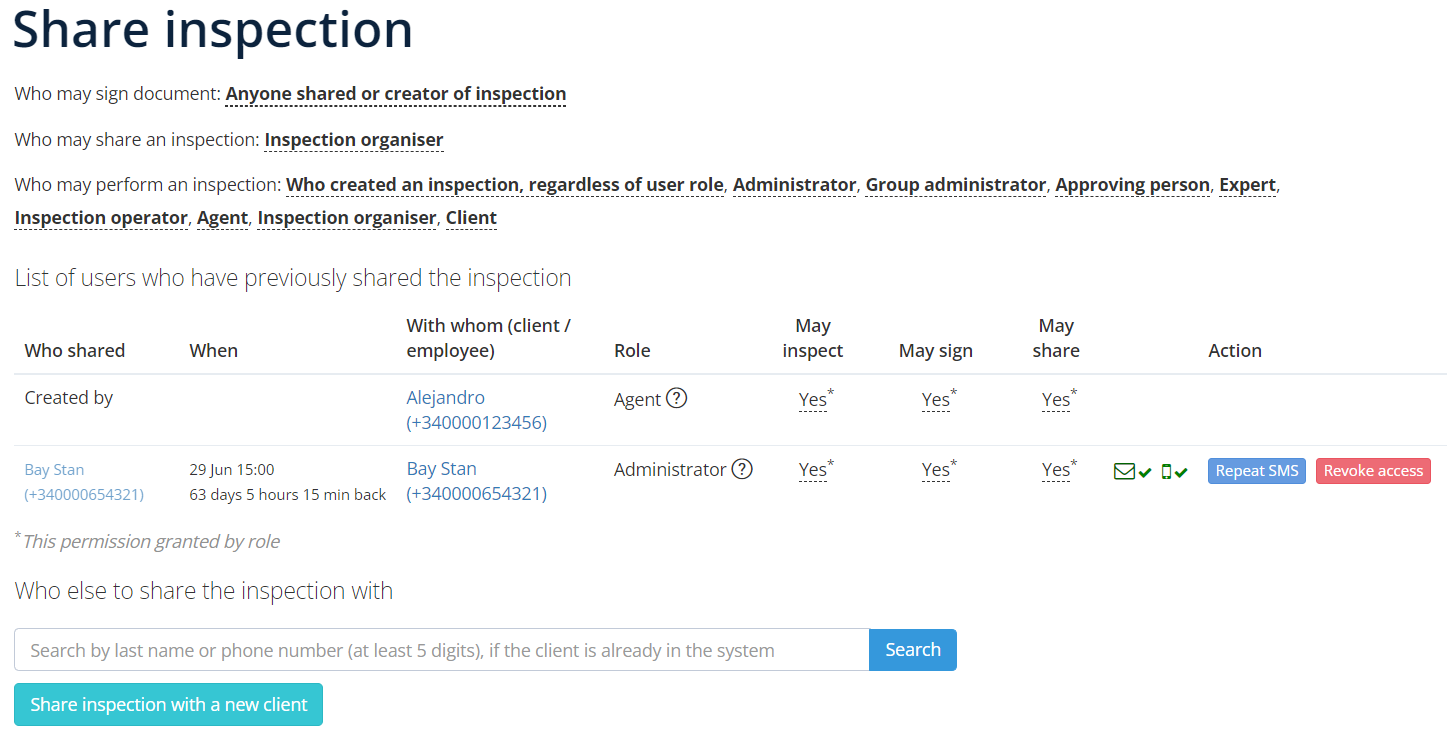The width and height of the screenshot is (1456, 732).
Task: Click the SMS delivered phone icon
Action: click(x=1166, y=471)
